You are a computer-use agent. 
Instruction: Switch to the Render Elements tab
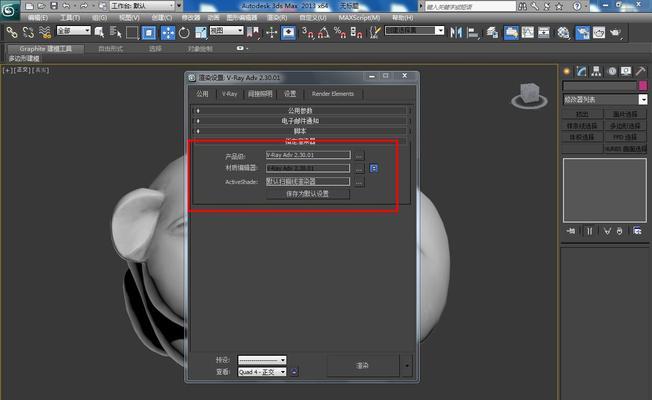tap(333, 94)
